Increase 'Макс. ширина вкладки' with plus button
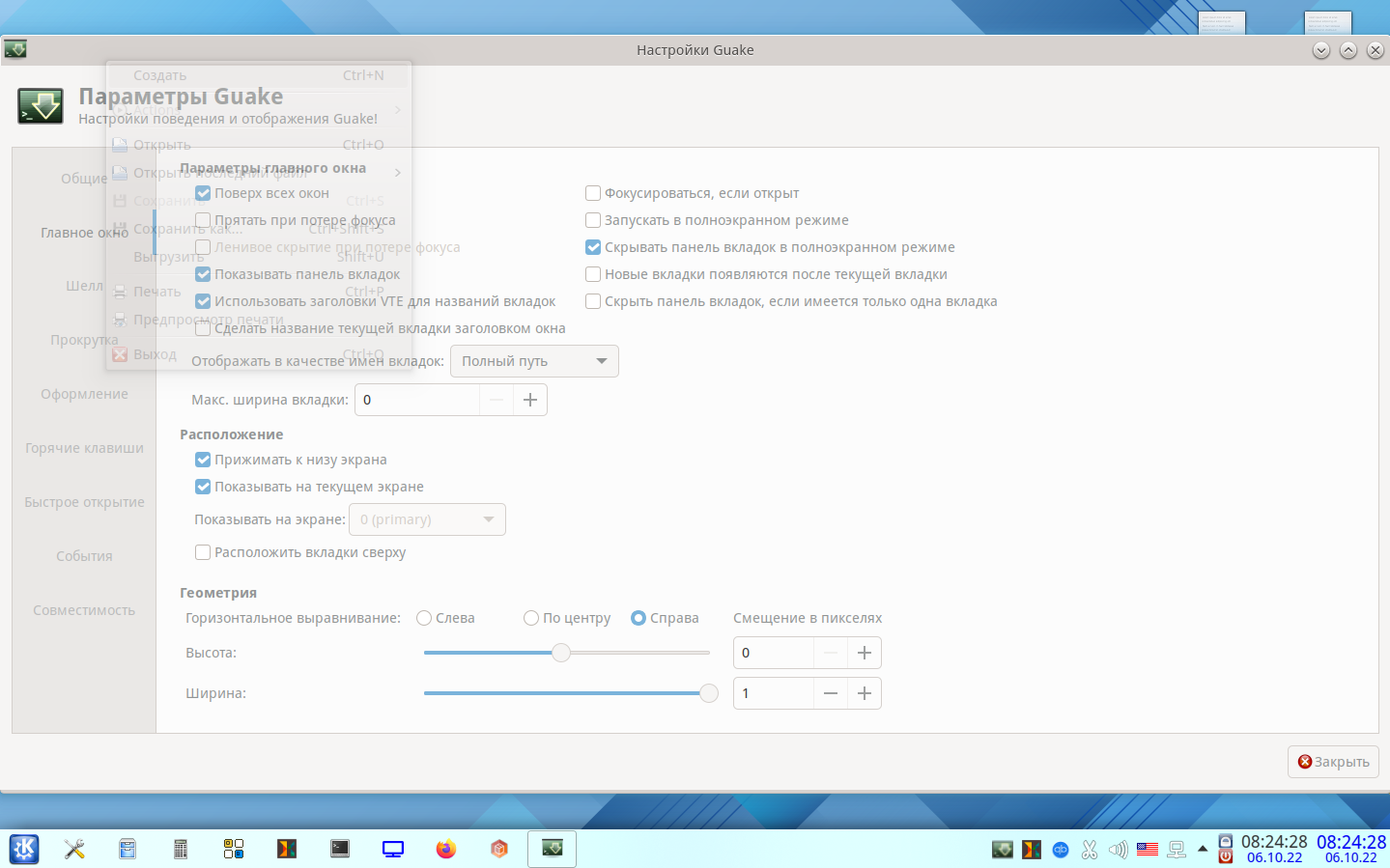Screen dimensions: 1390x868 click(530, 400)
